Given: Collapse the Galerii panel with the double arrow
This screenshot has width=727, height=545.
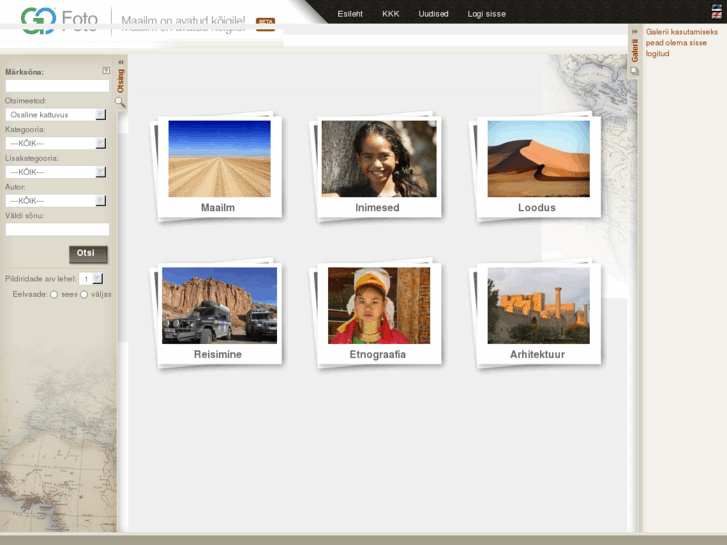Looking at the screenshot, I should click(x=635, y=32).
